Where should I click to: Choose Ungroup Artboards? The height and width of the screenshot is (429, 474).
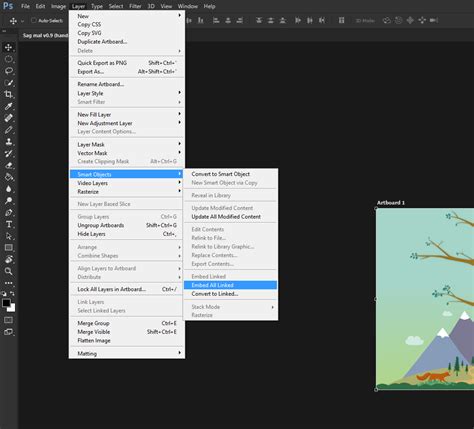coord(127,225)
